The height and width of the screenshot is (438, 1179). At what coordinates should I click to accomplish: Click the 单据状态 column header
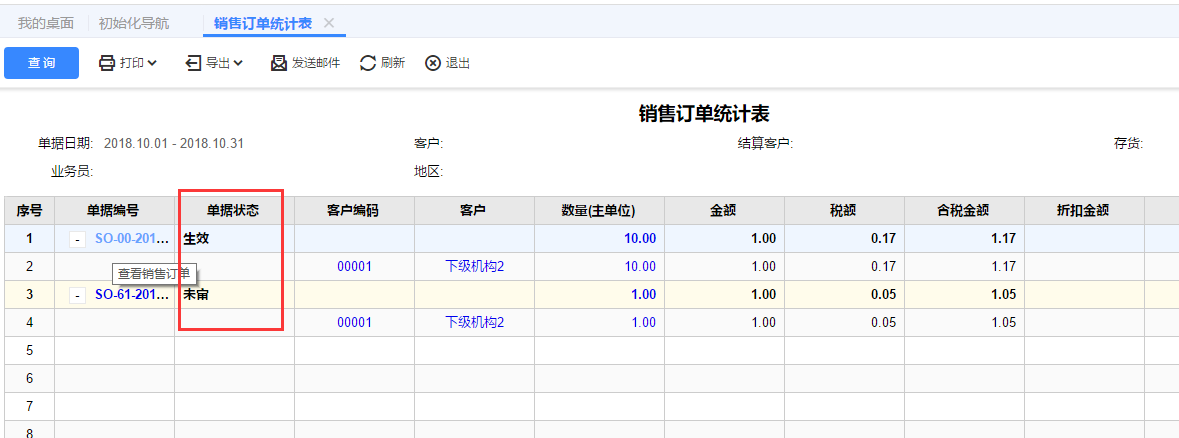click(x=233, y=211)
